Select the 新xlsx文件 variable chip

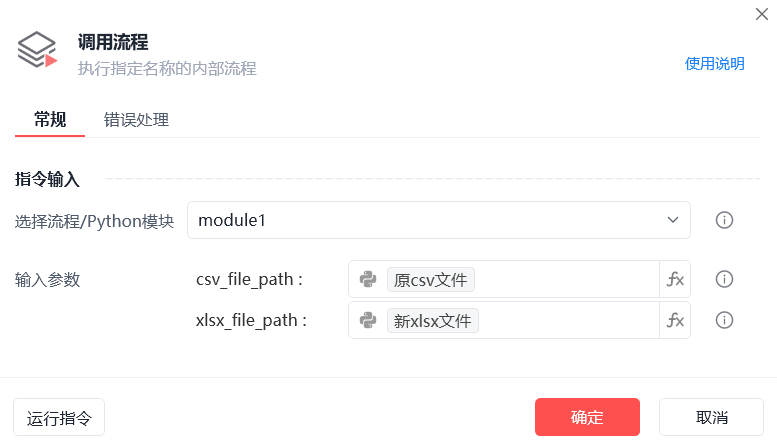click(x=433, y=321)
